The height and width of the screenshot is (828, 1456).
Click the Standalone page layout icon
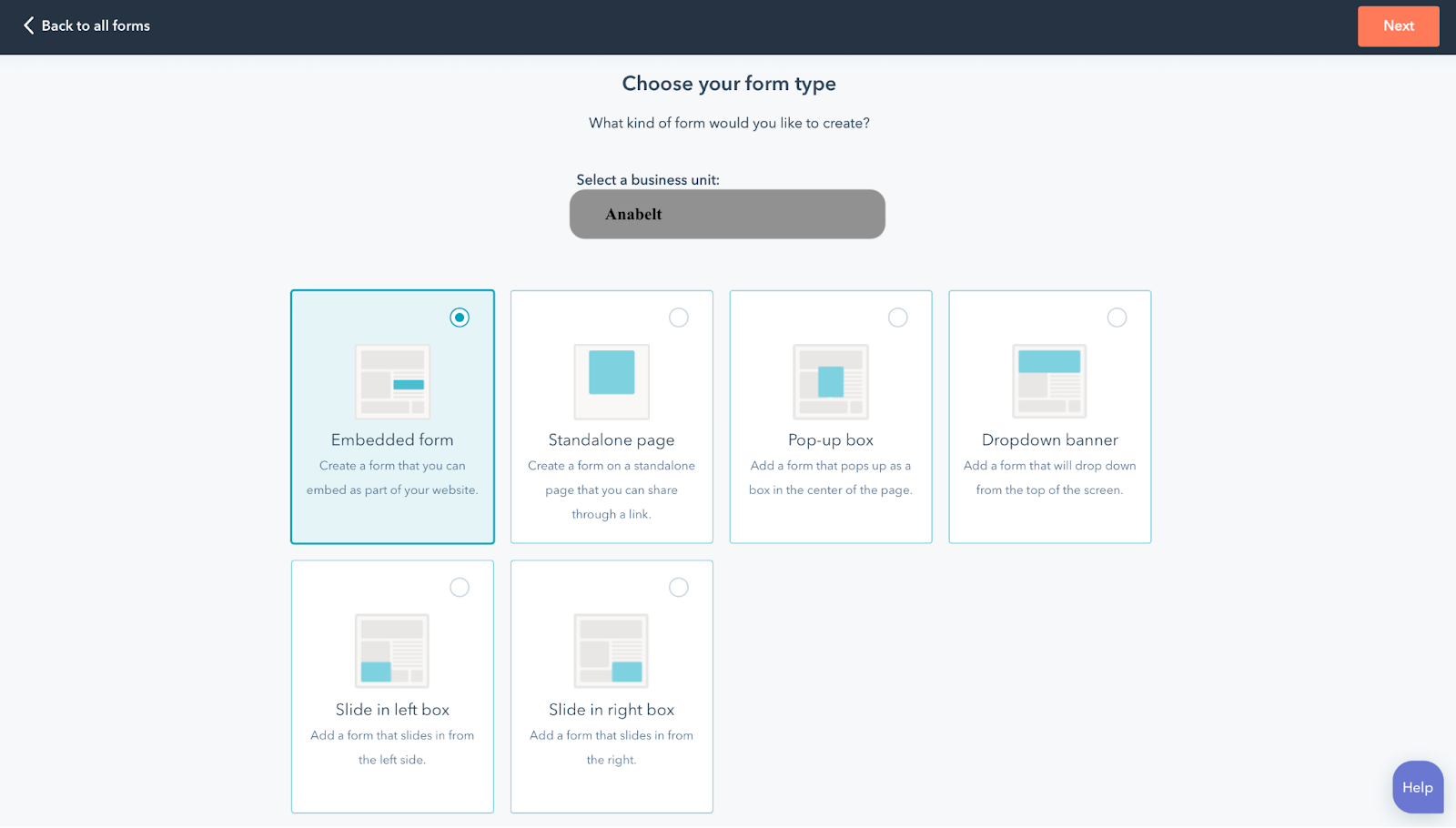pos(612,381)
